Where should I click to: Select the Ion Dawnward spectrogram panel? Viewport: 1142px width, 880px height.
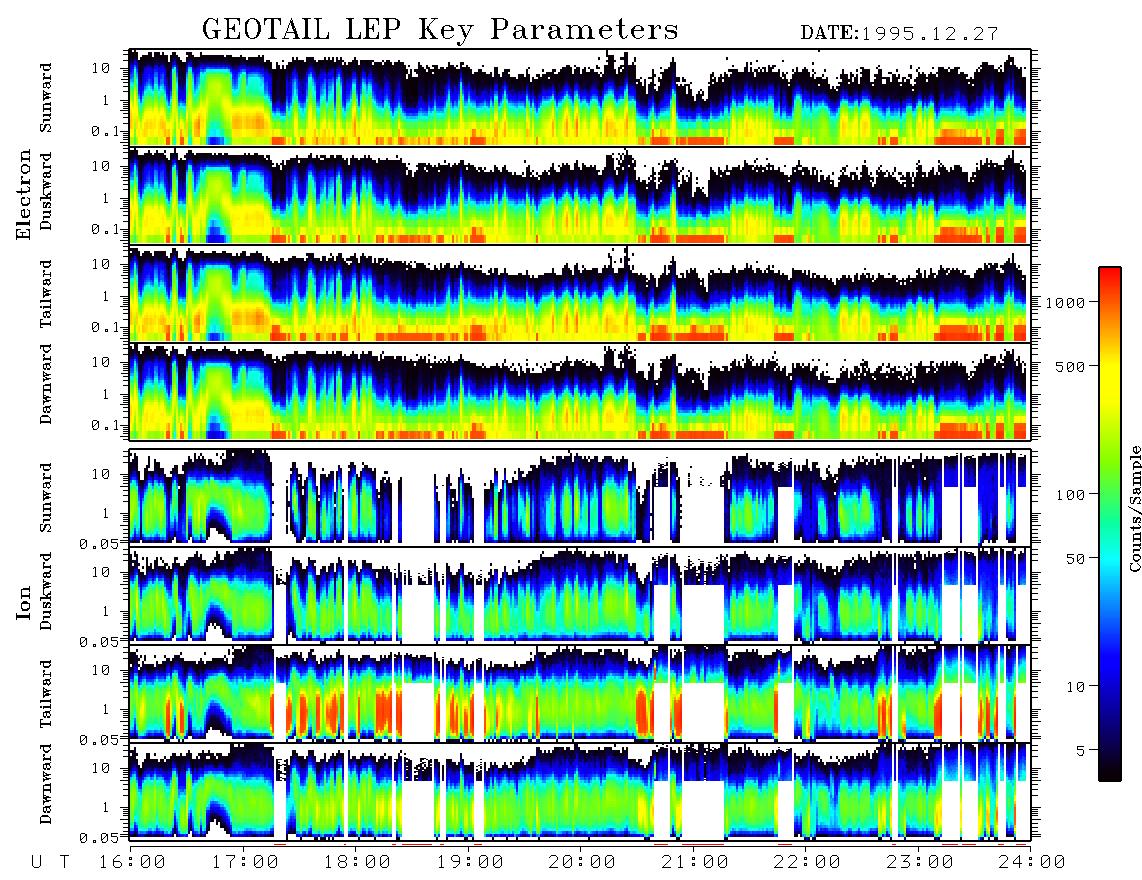pos(579,791)
